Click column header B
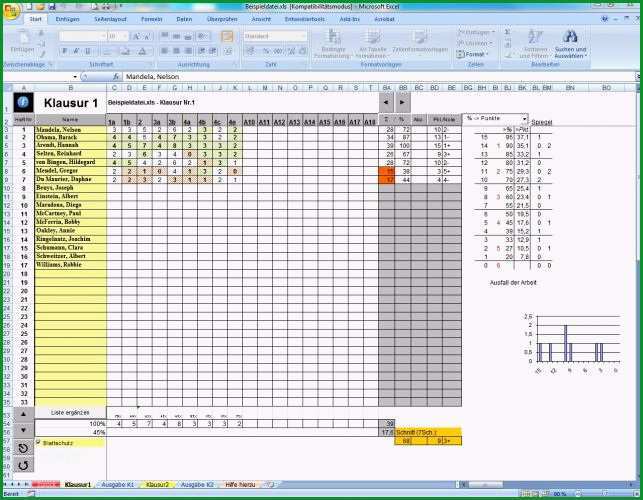The height and width of the screenshot is (500, 643). [71, 88]
